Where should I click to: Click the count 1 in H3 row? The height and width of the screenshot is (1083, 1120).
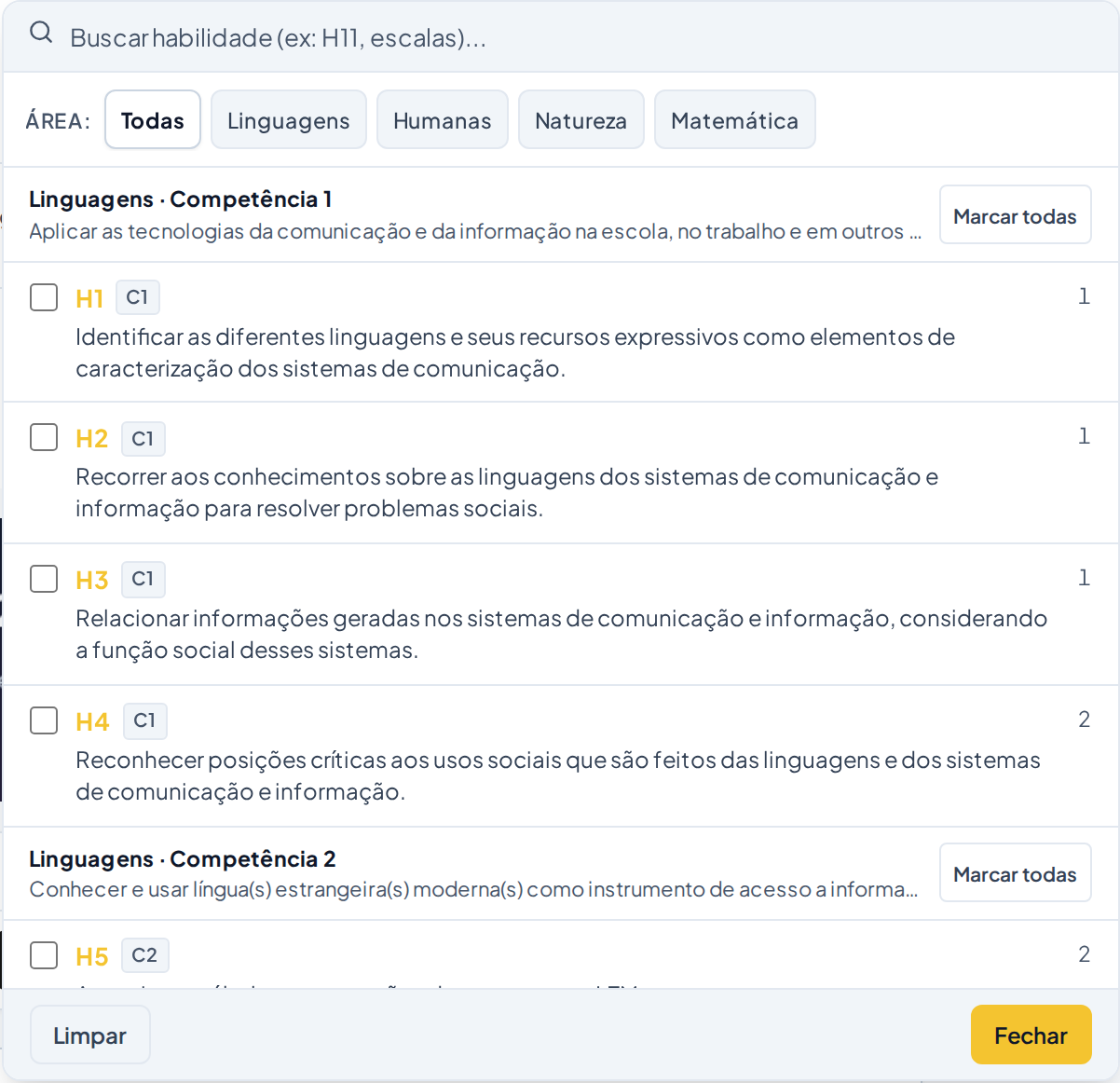tap(1084, 578)
